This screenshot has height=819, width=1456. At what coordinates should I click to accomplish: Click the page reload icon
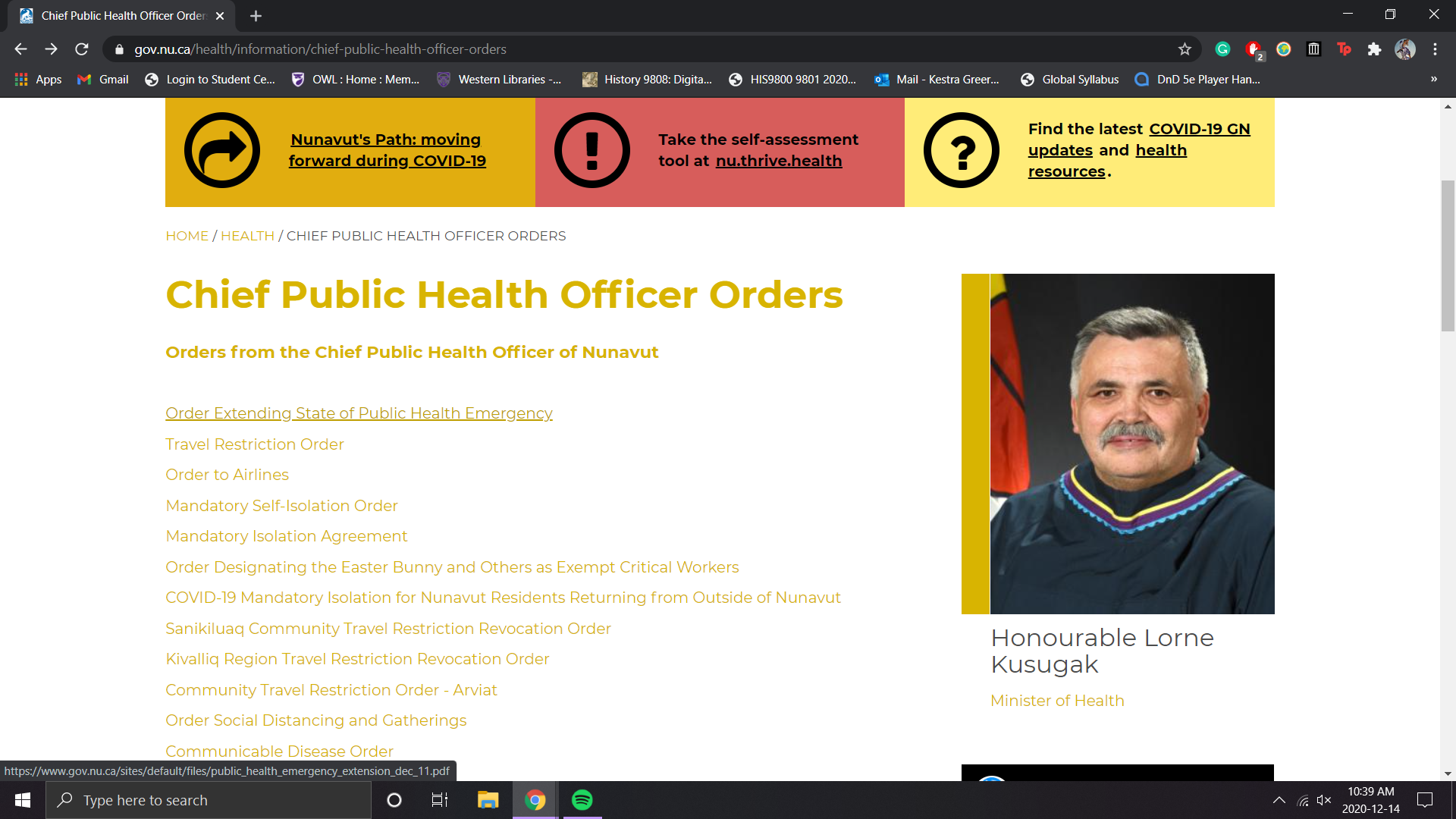82,49
